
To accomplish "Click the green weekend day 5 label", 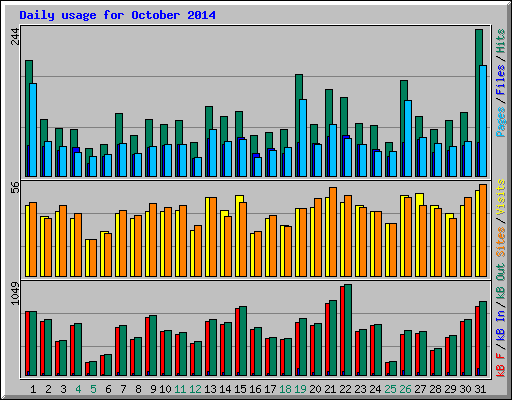I will click(93, 389).
